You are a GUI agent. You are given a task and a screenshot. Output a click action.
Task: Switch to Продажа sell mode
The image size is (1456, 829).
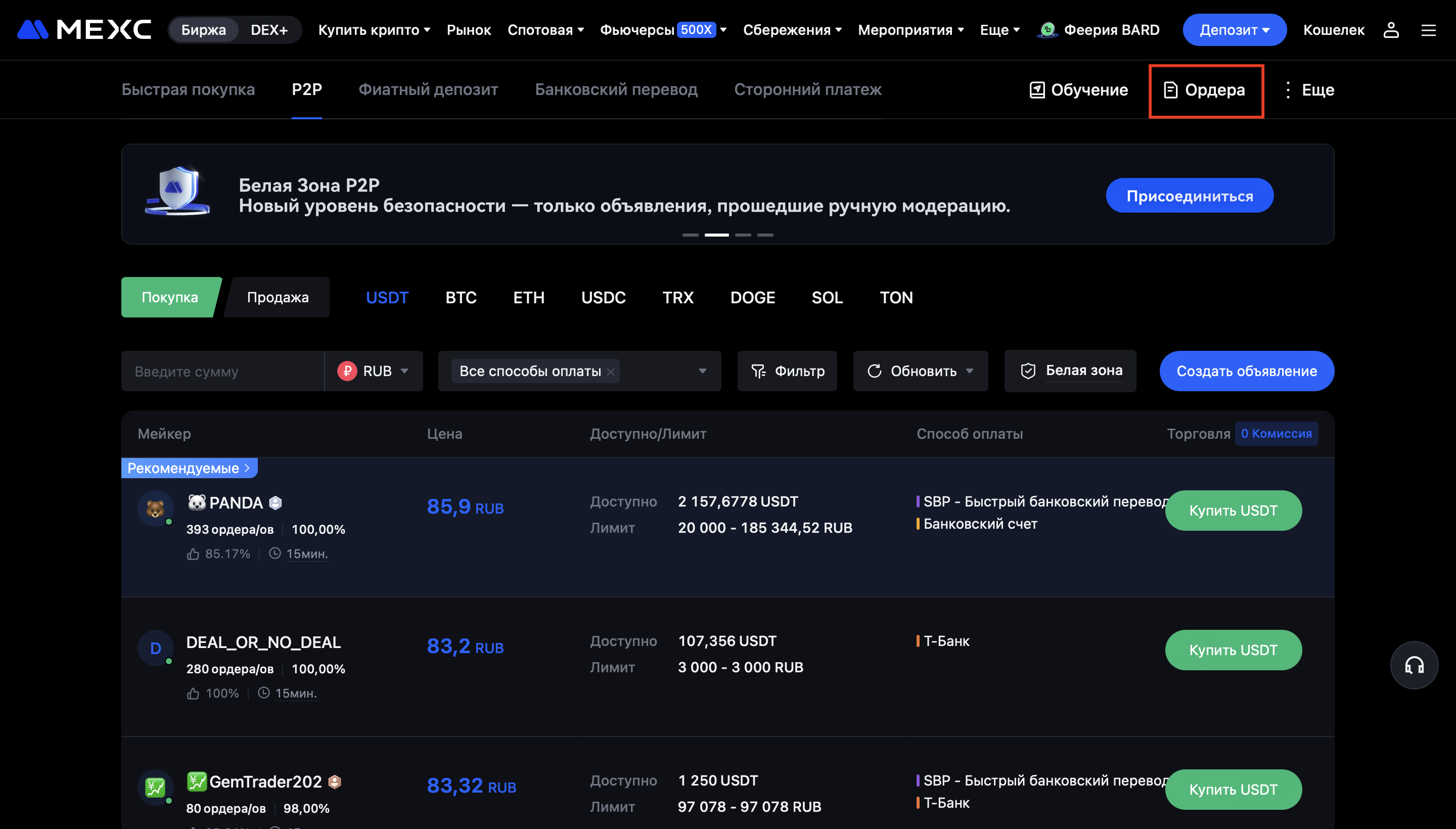(x=278, y=297)
